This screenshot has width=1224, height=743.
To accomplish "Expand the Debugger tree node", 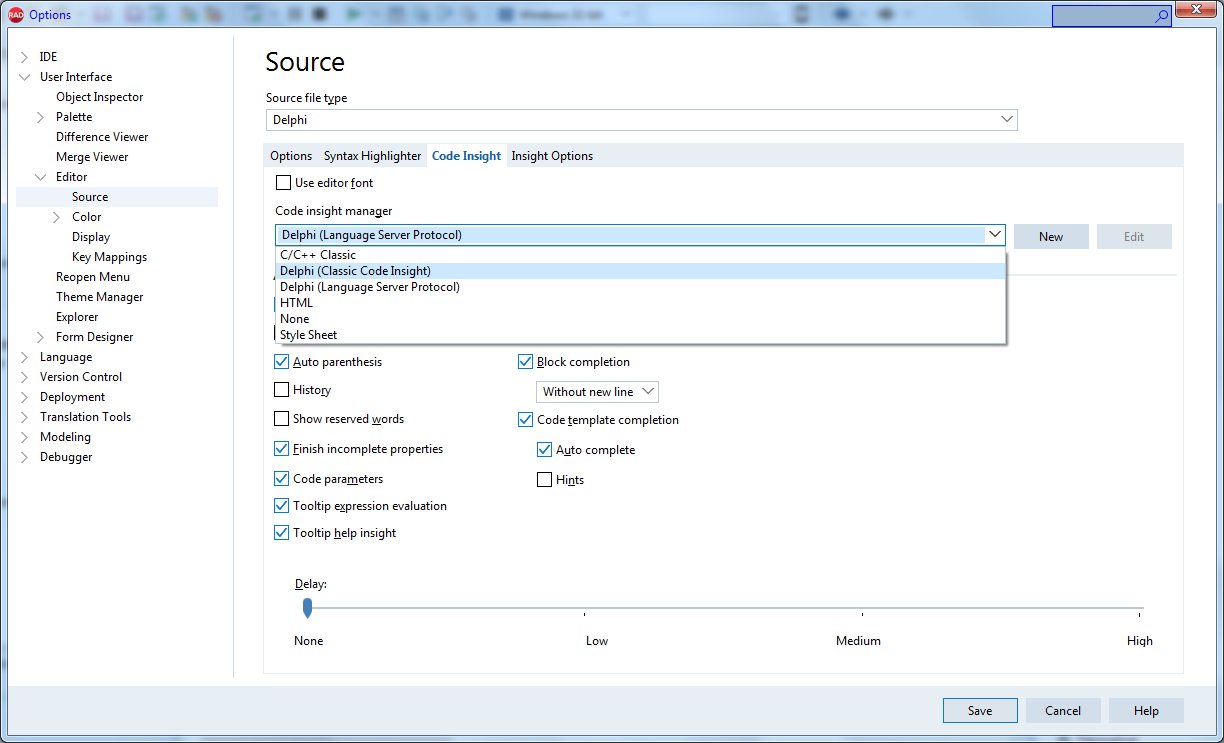I will pyautogui.click(x=25, y=457).
